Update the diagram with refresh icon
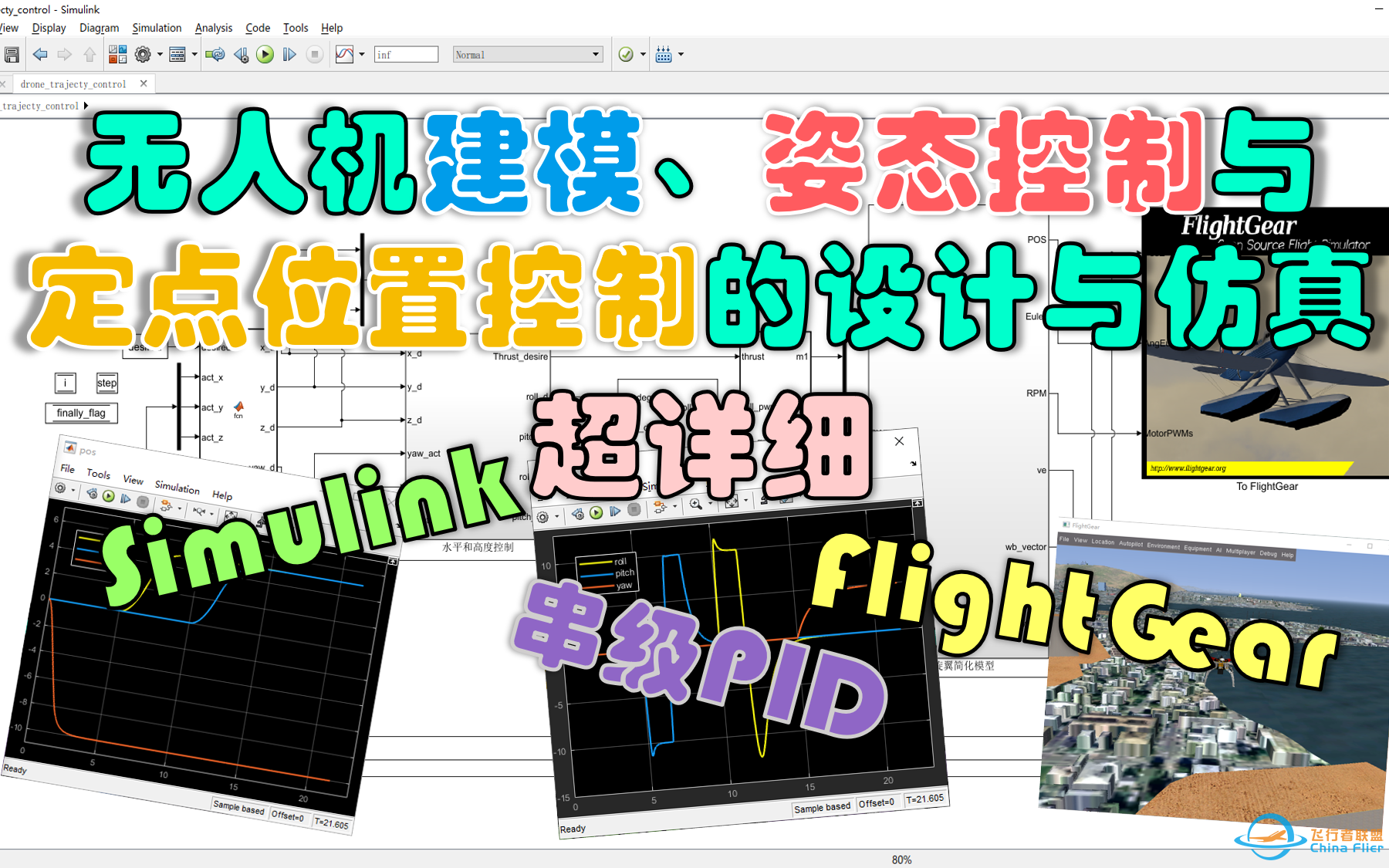This screenshot has height=868, width=1389. coord(215,55)
